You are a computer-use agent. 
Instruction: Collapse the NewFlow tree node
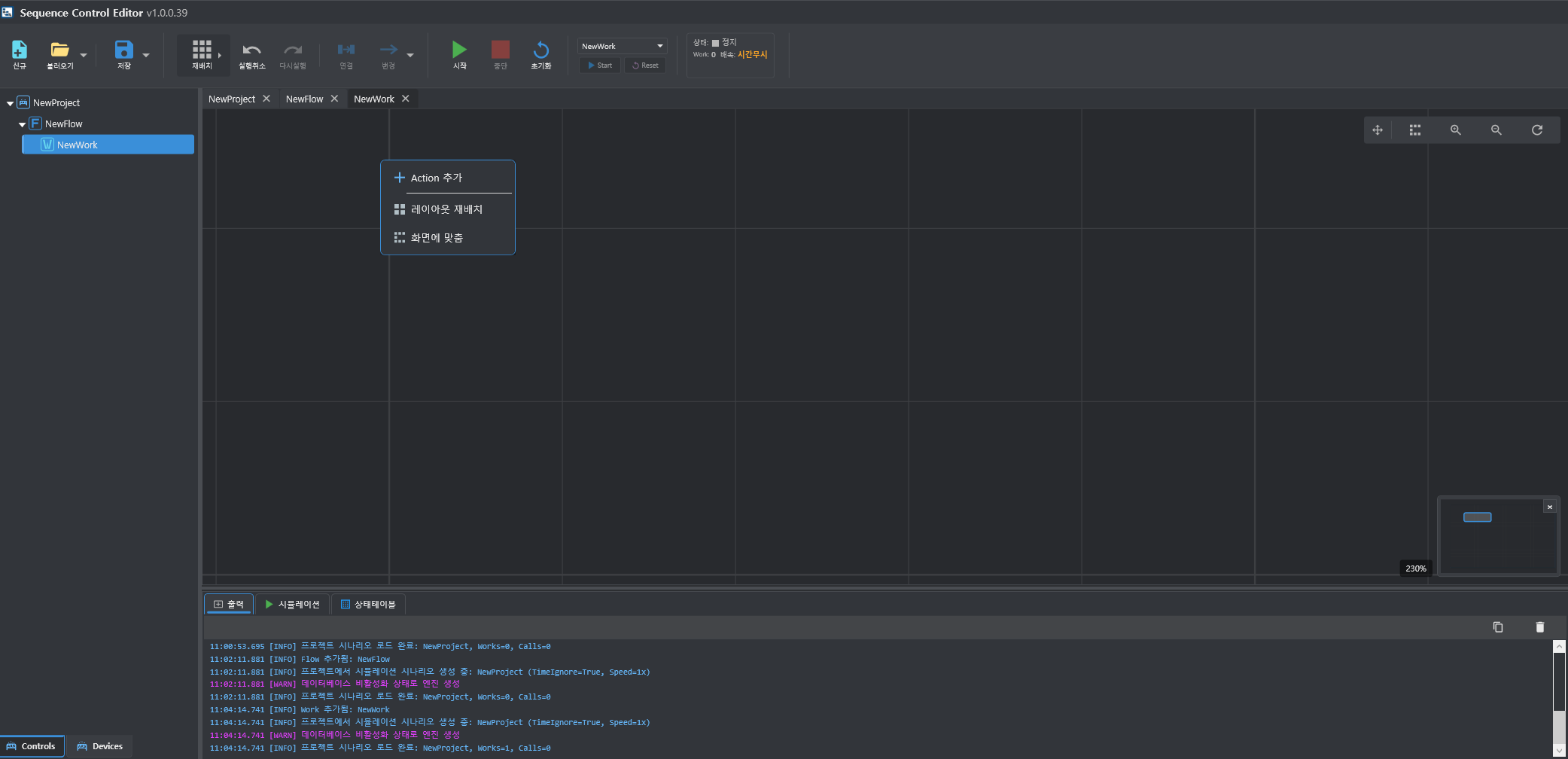pyautogui.click(x=22, y=124)
